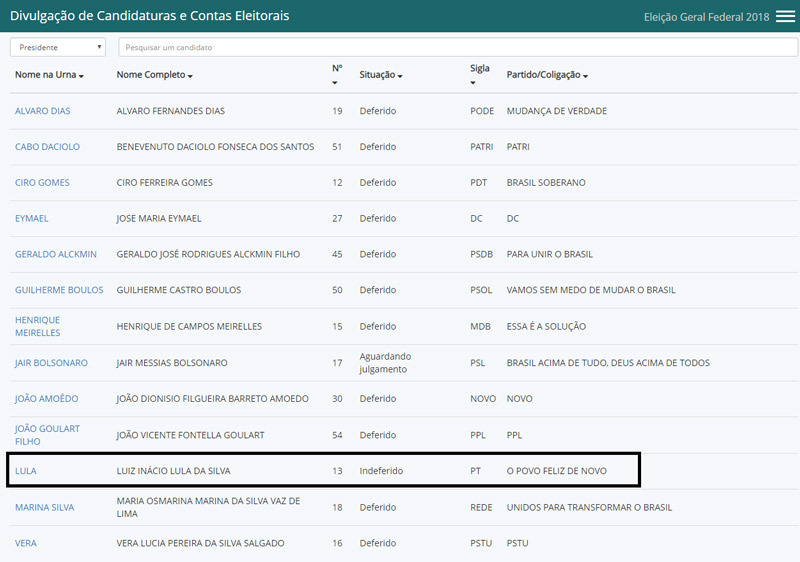Click the Indeferido status cell
This screenshot has width=800, height=562.
pyautogui.click(x=381, y=471)
